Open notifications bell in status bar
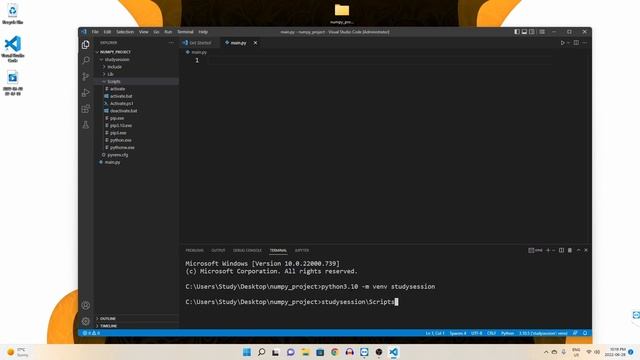The image size is (640, 360). click(585, 333)
